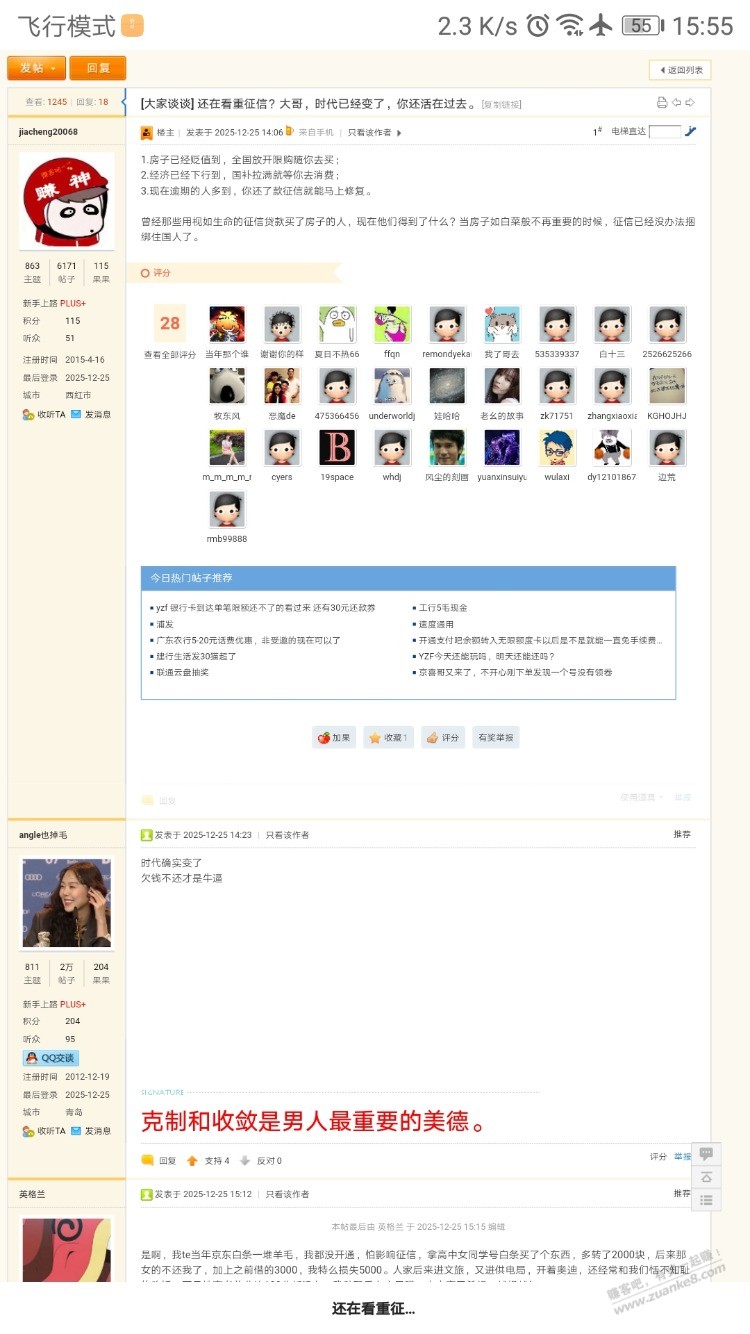The width and height of the screenshot is (750, 1334).
Task: Click the 复制链接 copy link text
Action: pyautogui.click(x=501, y=104)
